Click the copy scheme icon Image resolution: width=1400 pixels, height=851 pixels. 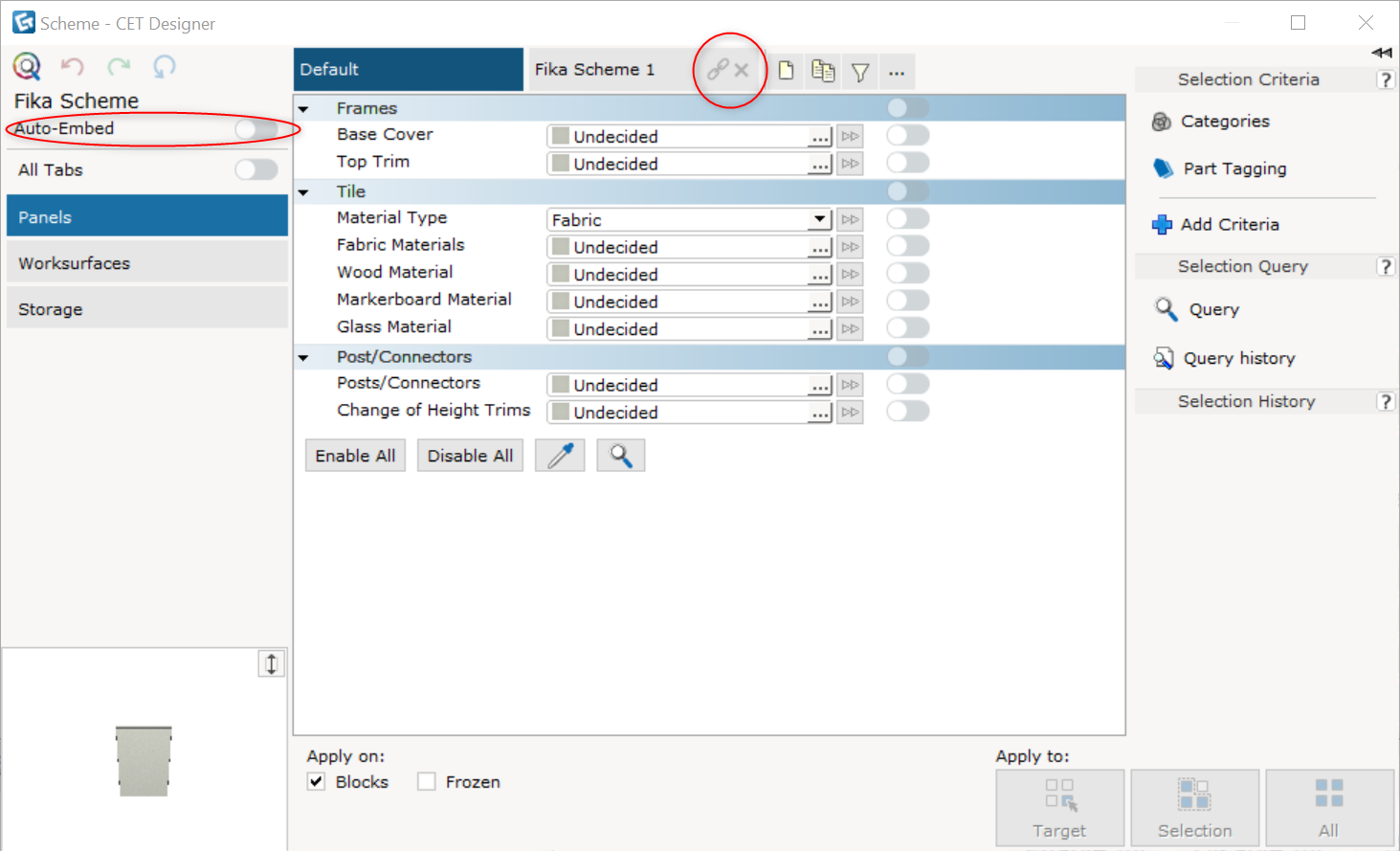823,71
